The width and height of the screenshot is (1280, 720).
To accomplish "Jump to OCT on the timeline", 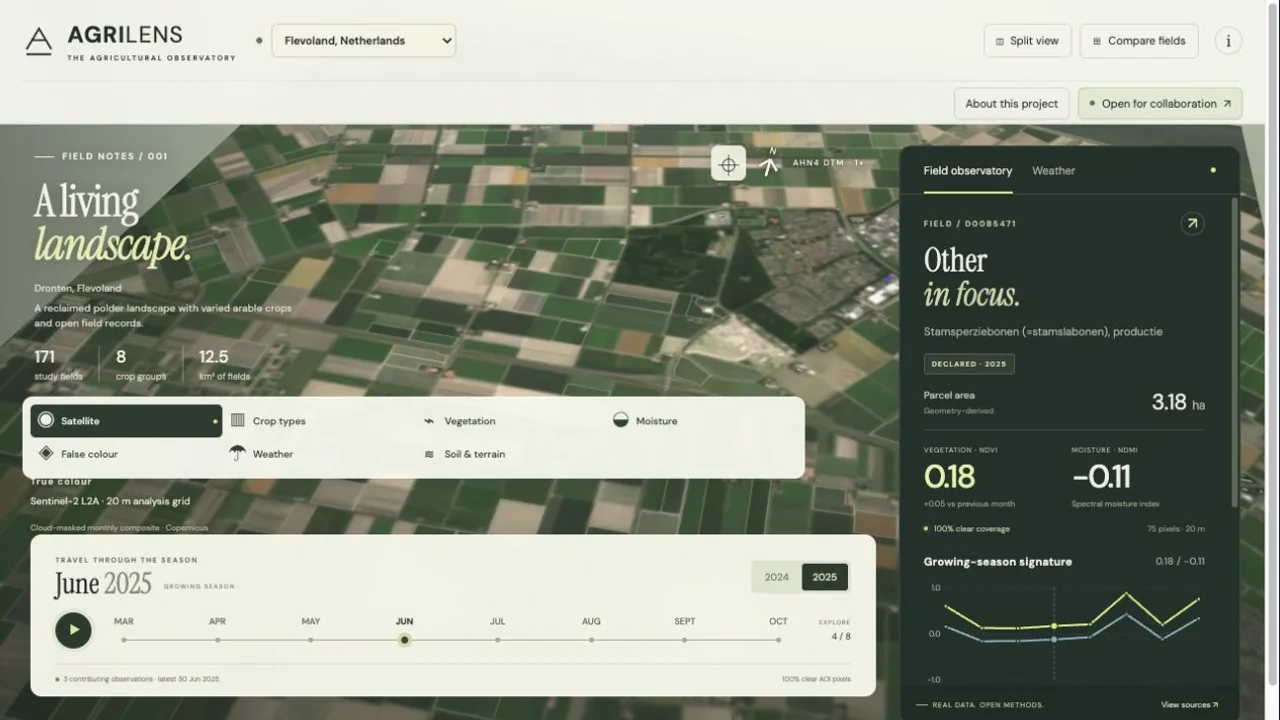I will (x=778, y=630).
